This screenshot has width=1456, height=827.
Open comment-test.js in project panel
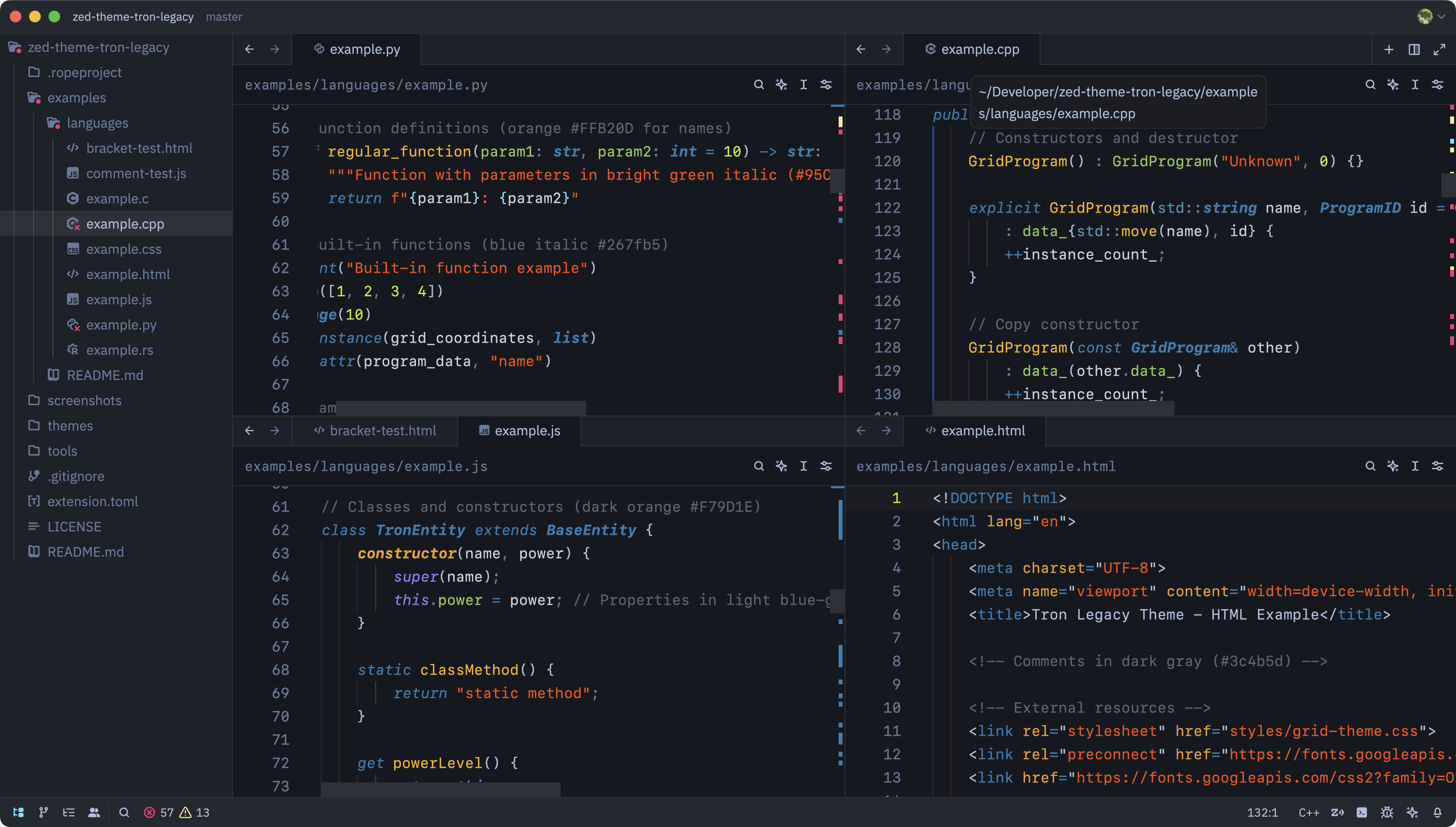pos(116,173)
